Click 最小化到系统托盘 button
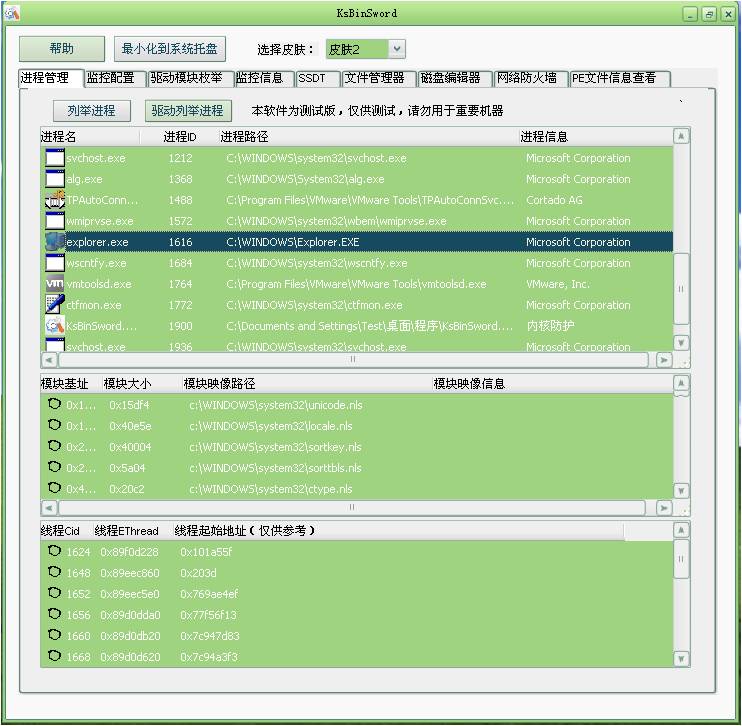 click(169, 49)
